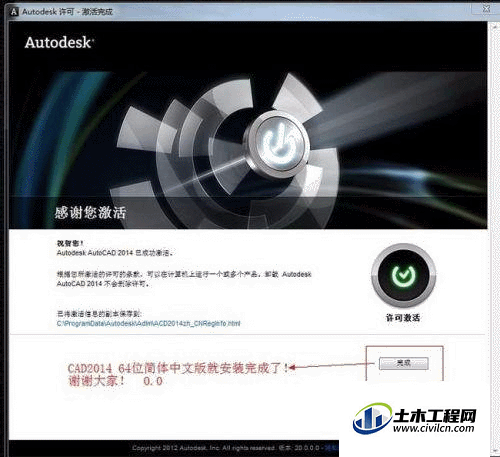The height and width of the screenshot is (457, 500).
Task: Select the 祝贺您! congratulation text
Action: point(70,243)
